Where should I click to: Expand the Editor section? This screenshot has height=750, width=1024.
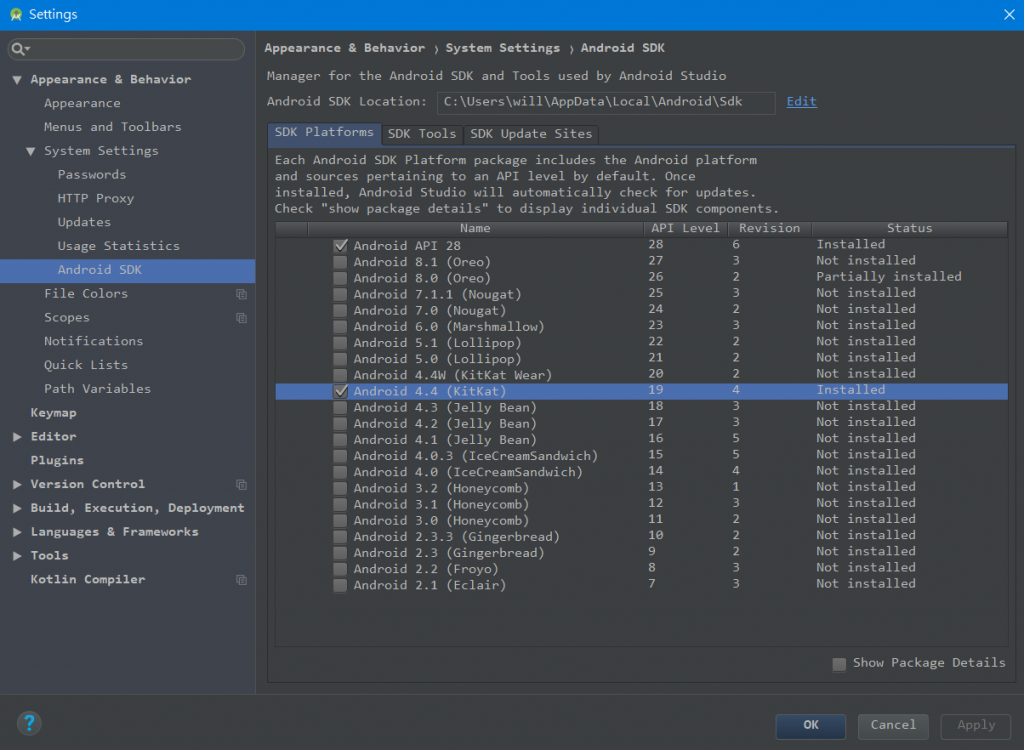(17, 436)
